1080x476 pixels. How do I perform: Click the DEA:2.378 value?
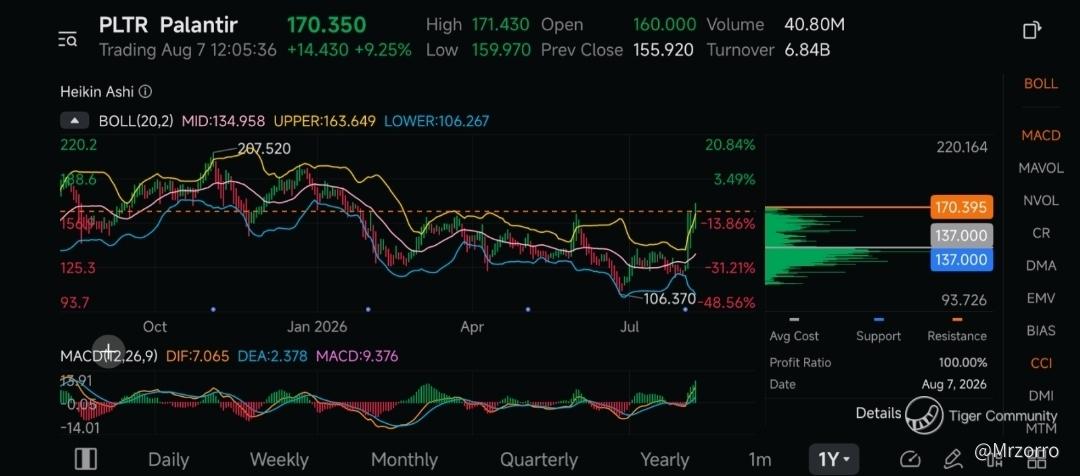(272, 356)
